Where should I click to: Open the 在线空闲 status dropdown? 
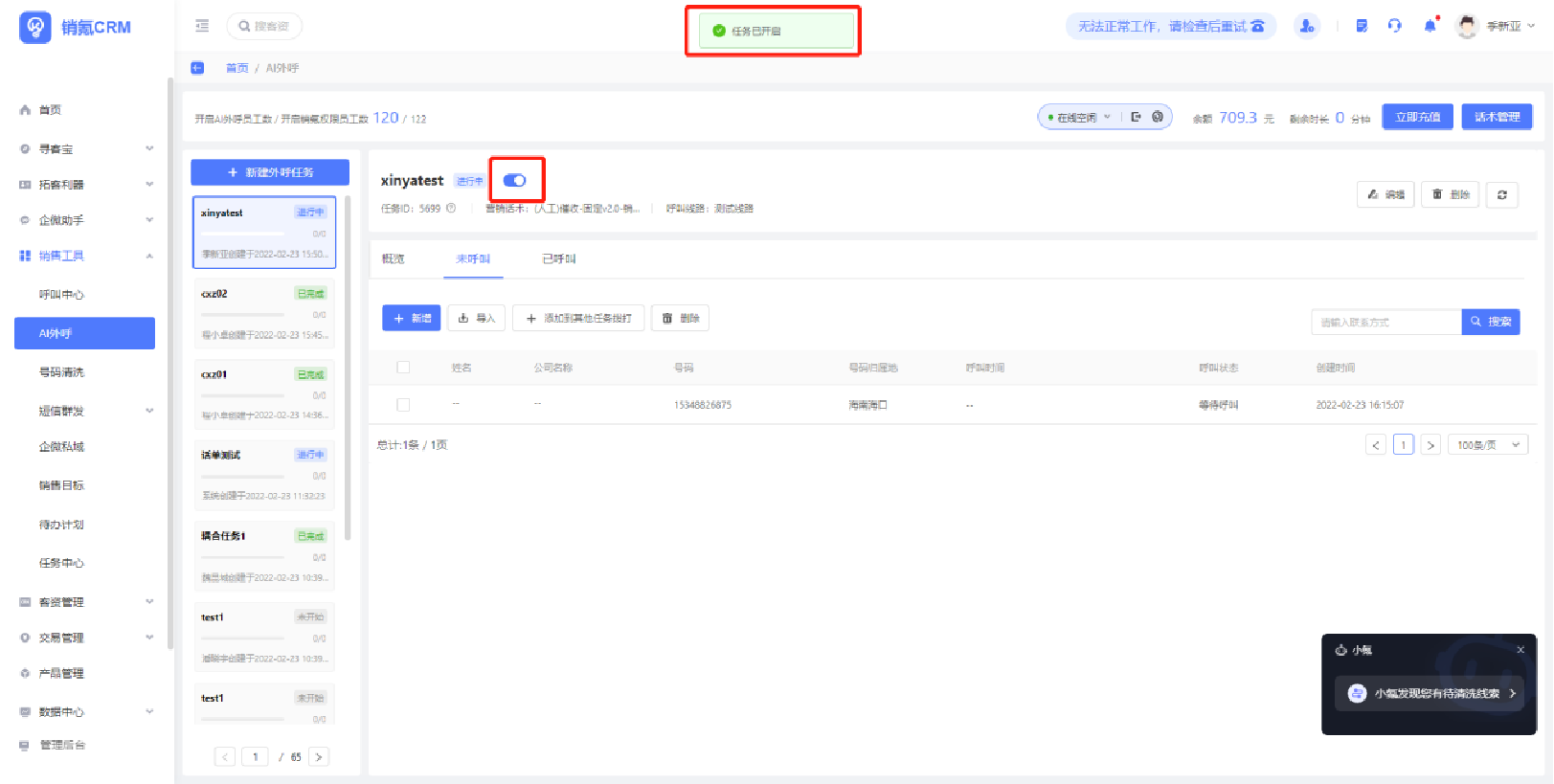pos(1080,117)
